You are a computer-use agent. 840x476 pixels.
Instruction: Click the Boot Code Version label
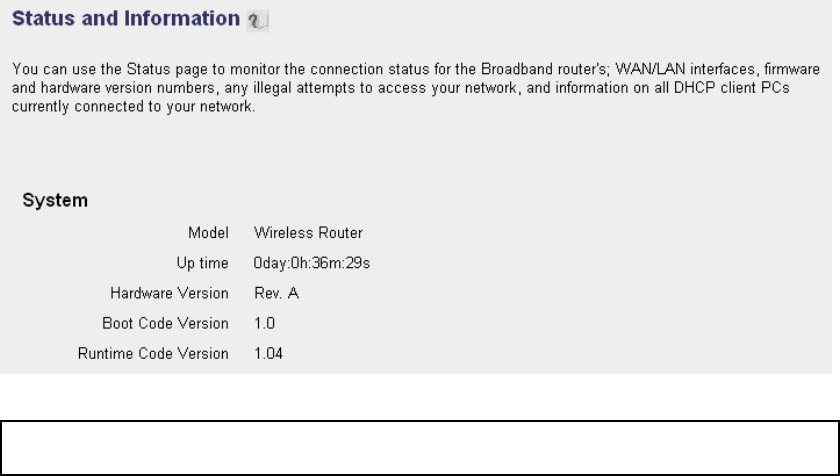pos(166,323)
